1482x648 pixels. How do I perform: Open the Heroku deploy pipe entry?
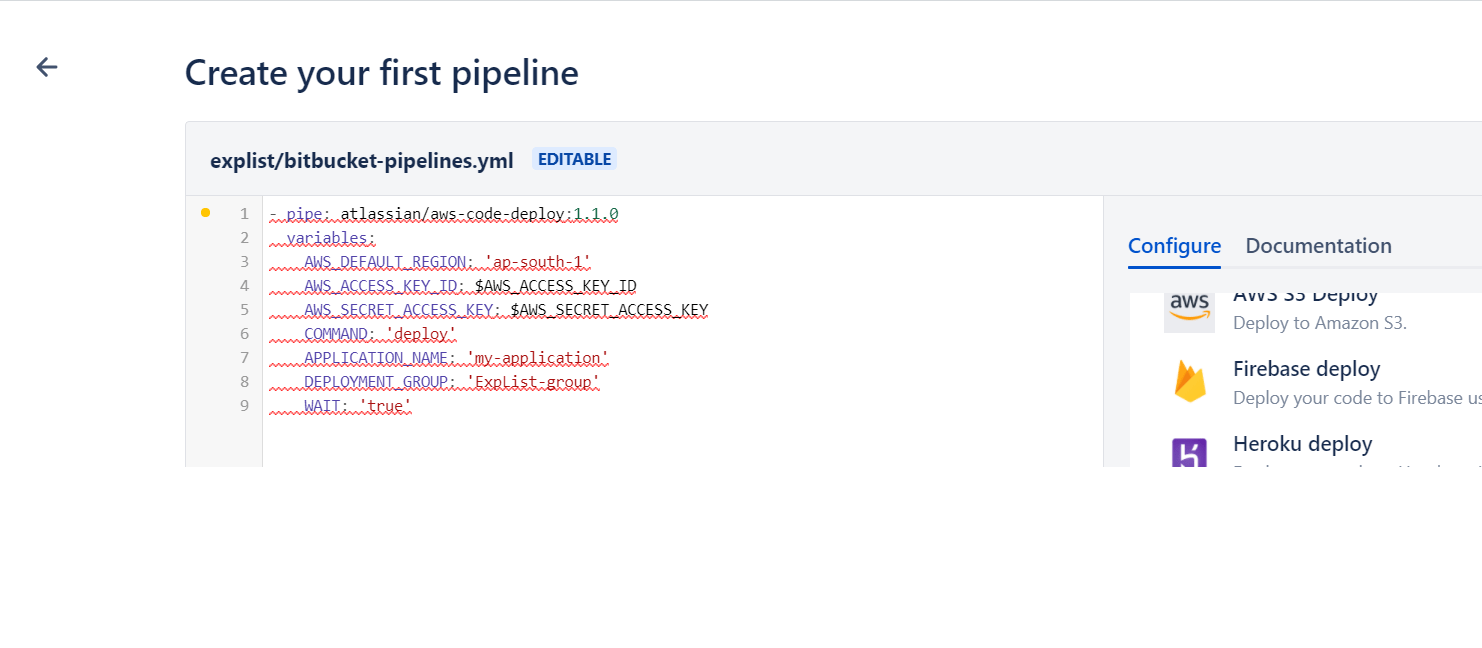(x=1302, y=443)
